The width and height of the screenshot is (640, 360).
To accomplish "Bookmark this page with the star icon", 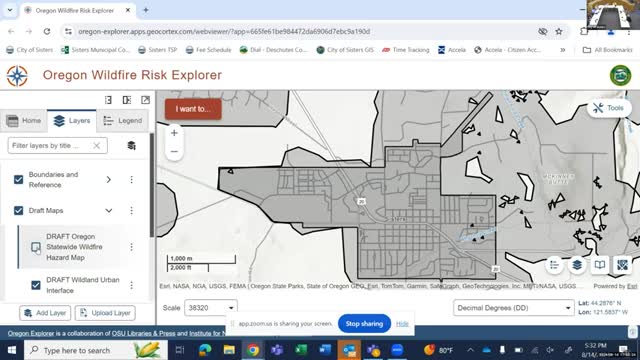I will pyautogui.click(x=559, y=31).
